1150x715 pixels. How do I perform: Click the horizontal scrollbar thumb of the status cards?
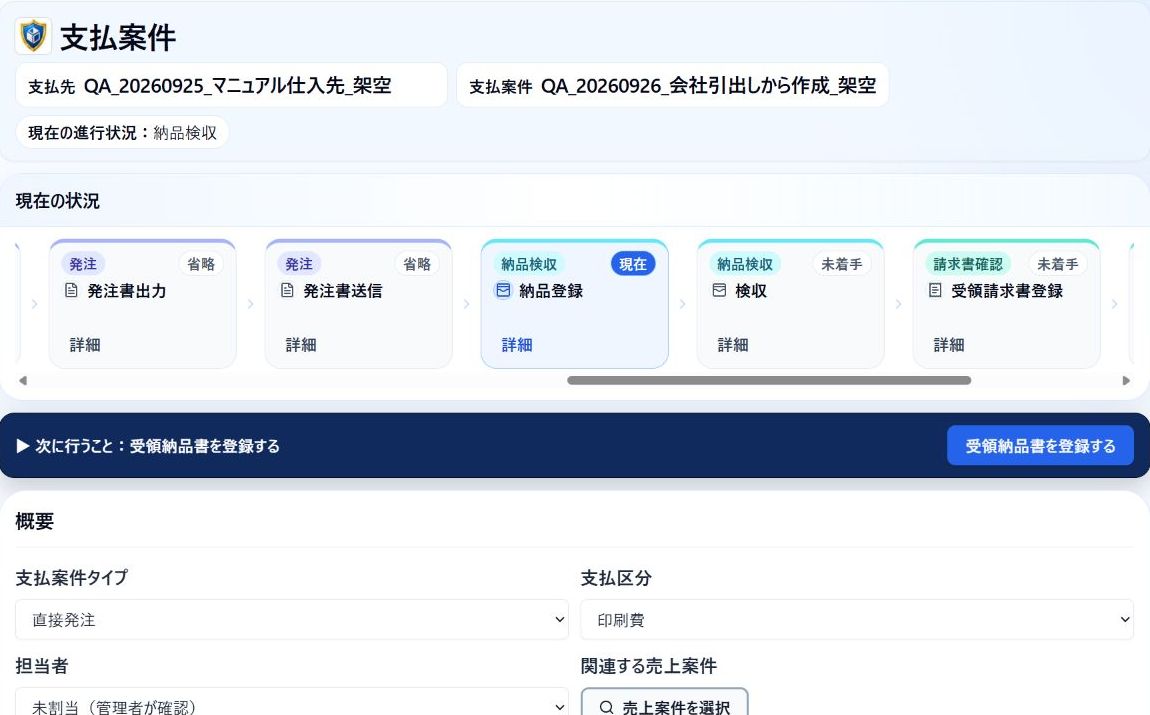[769, 381]
